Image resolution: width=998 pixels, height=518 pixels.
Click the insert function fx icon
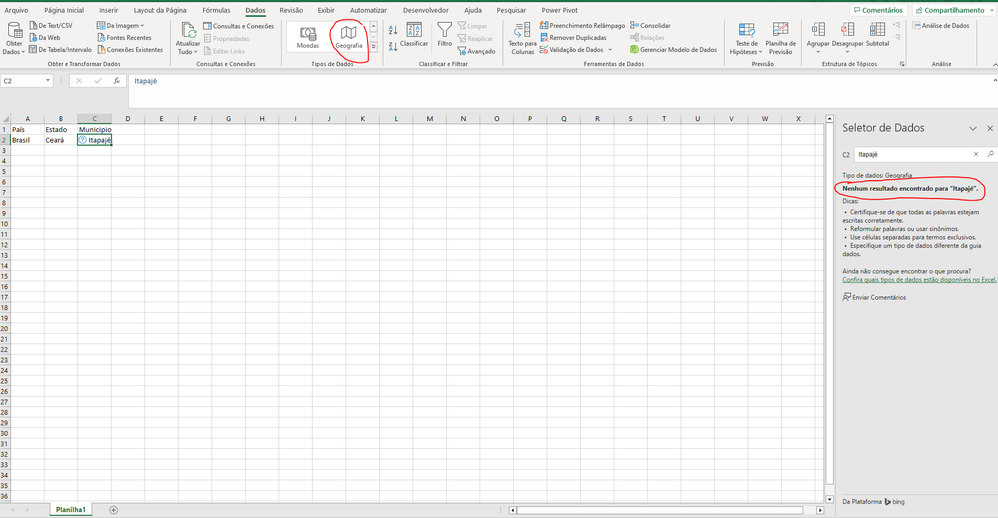pyautogui.click(x=116, y=81)
